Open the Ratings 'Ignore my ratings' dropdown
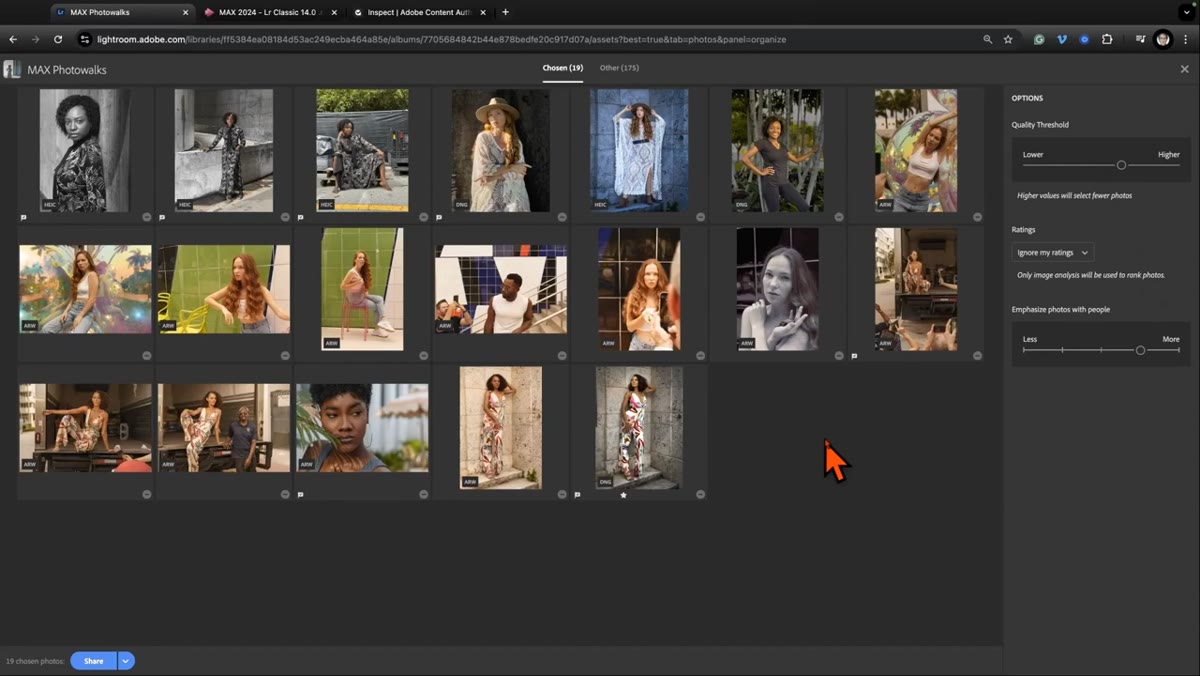 pyautogui.click(x=1053, y=253)
